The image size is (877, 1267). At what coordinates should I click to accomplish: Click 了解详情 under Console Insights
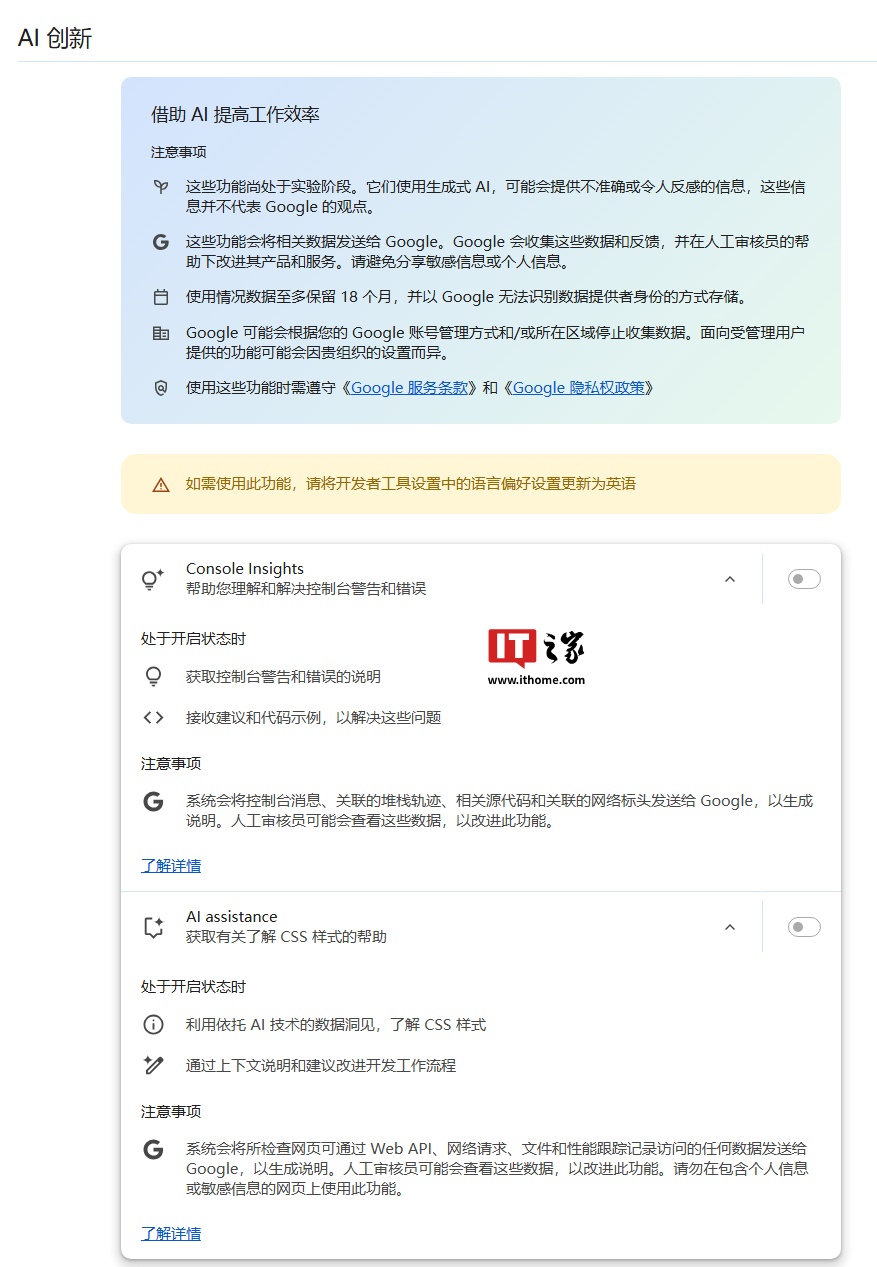pyautogui.click(x=170, y=865)
